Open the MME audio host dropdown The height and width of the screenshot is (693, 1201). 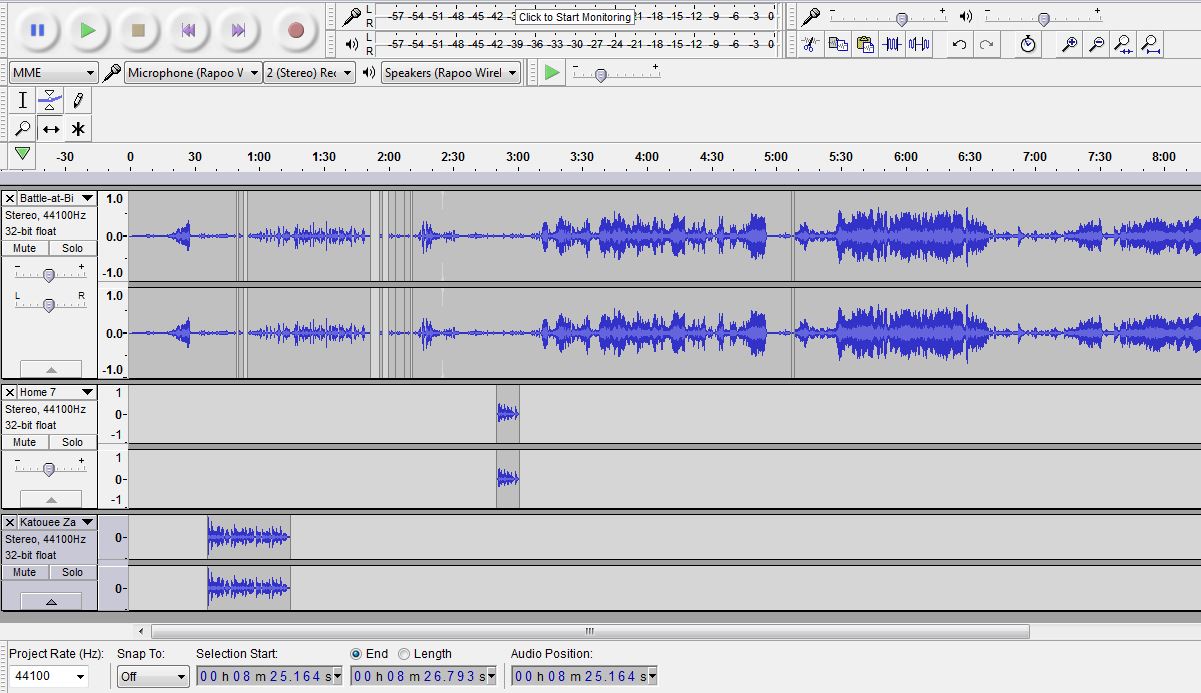coord(53,73)
